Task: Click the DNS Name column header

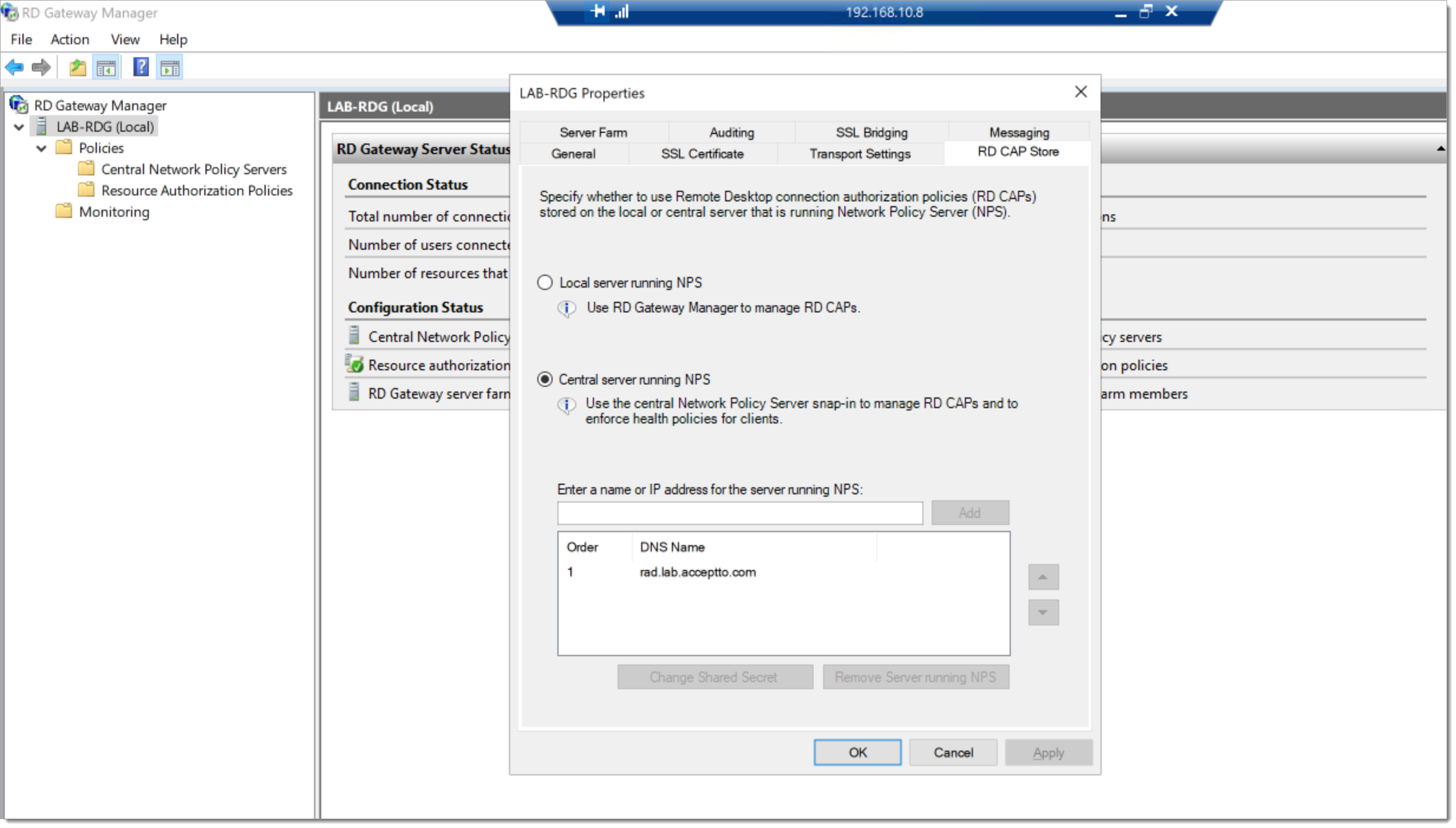Action: coord(753,547)
